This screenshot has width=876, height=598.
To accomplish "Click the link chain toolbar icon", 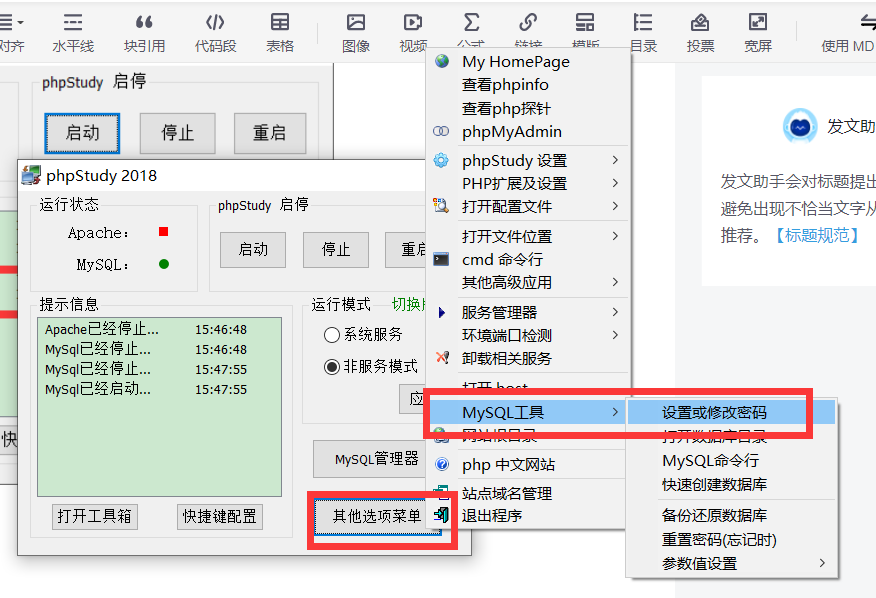I will (528, 22).
